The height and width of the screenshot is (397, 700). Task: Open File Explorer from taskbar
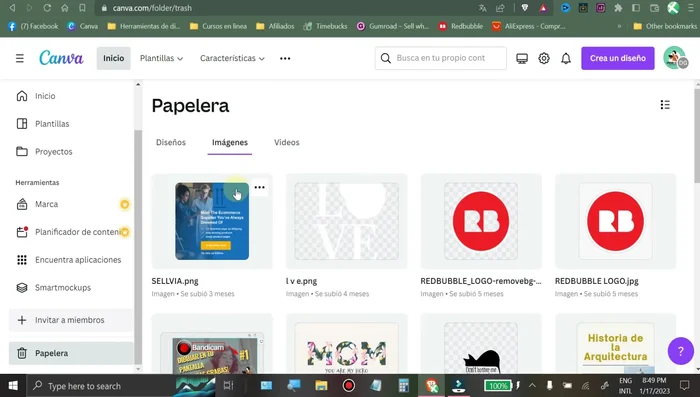click(x=321, y=385)
